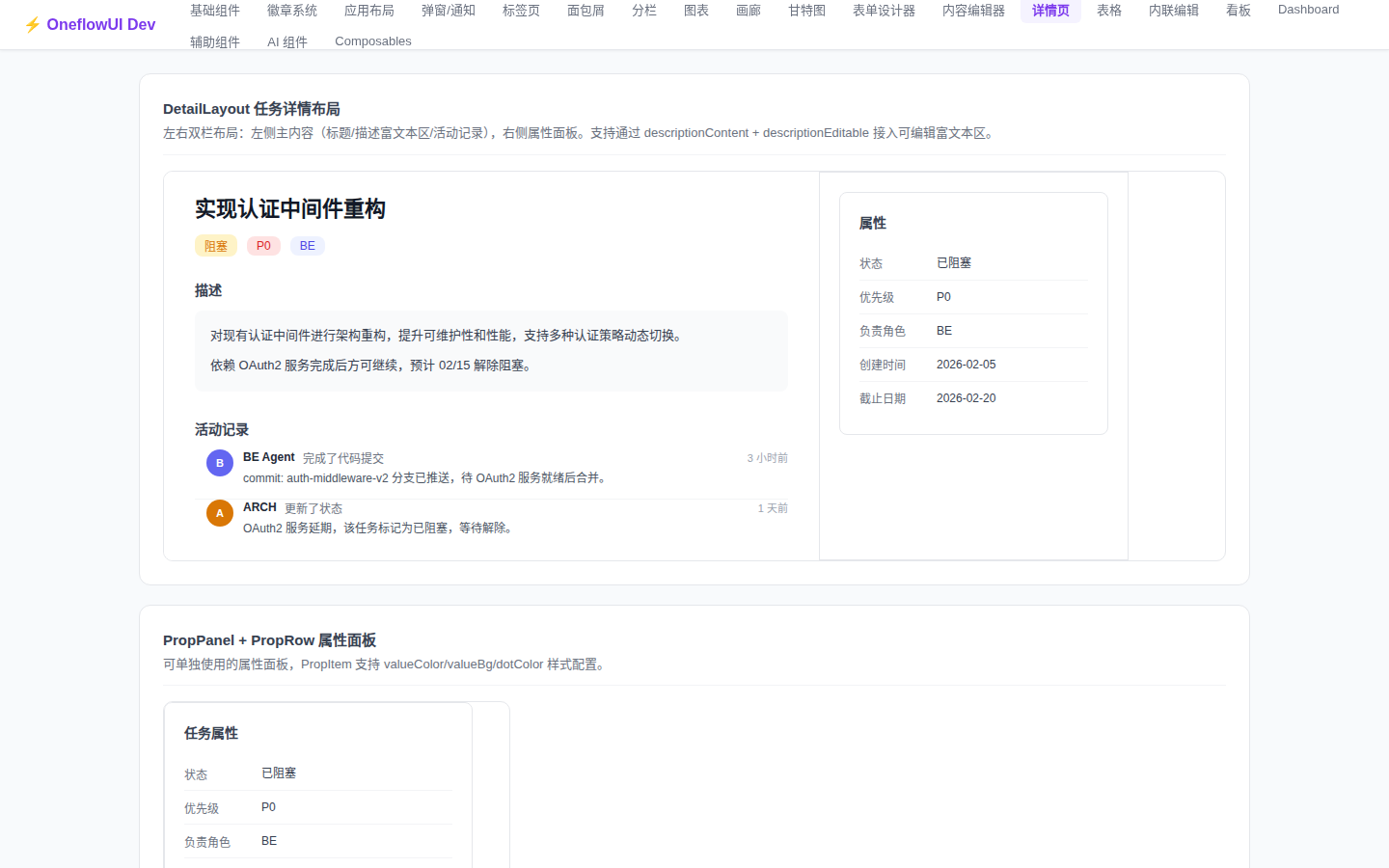Click the 截止日期 value 2026-02-20
This screenshot has height=868, width=1389.
[x=967, y=398]
